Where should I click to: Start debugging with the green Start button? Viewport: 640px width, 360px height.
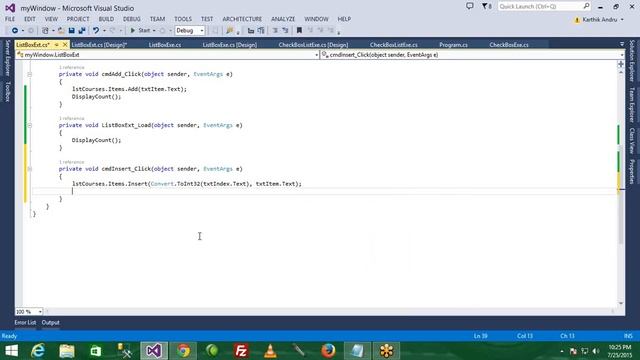click(140, 31)
